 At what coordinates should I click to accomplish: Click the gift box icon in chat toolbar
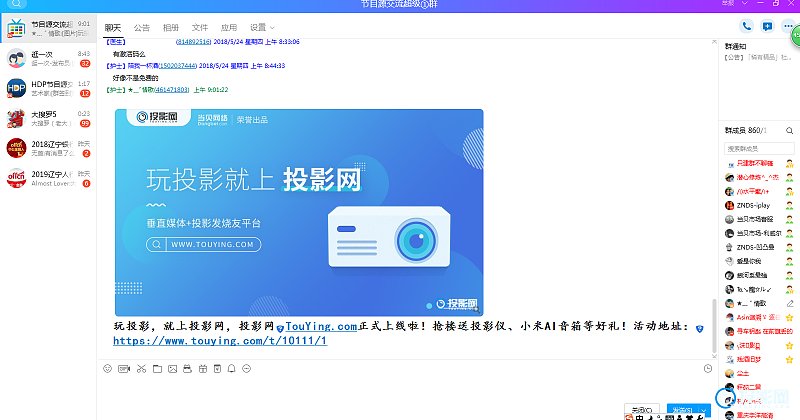pos(203,368)
